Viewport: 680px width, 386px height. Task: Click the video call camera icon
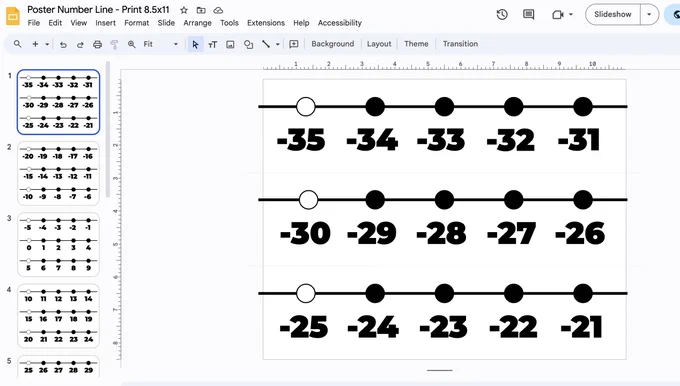[558, 15]
